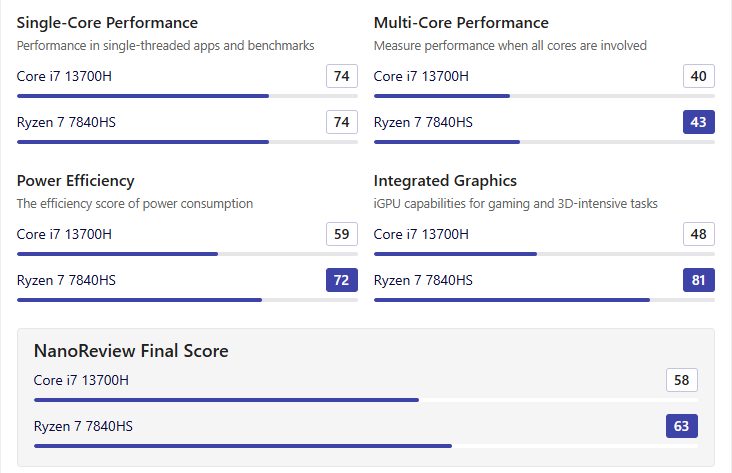Click the final score badge 58 for Core i7
This screenshot has width=732, height=473.
pos(681,380)
